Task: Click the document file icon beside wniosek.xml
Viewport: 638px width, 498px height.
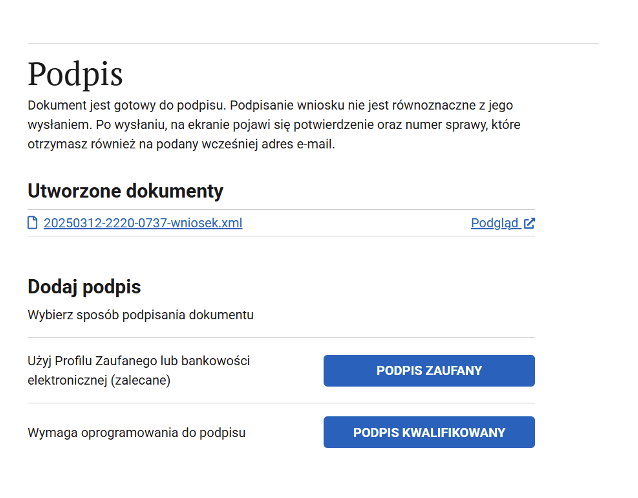Action: coord(33,223)
